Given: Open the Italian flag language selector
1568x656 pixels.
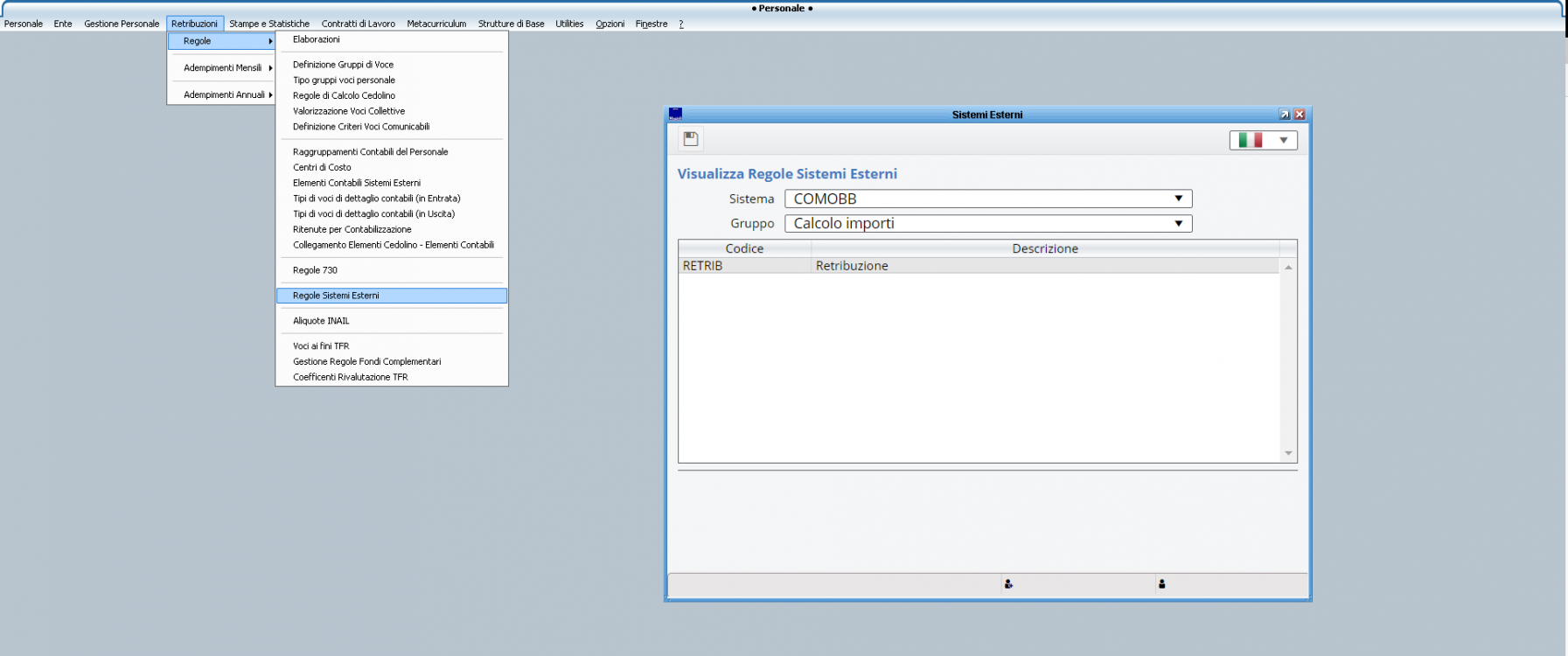Looking at the screenshot, I should click(x=1263, y=140).
